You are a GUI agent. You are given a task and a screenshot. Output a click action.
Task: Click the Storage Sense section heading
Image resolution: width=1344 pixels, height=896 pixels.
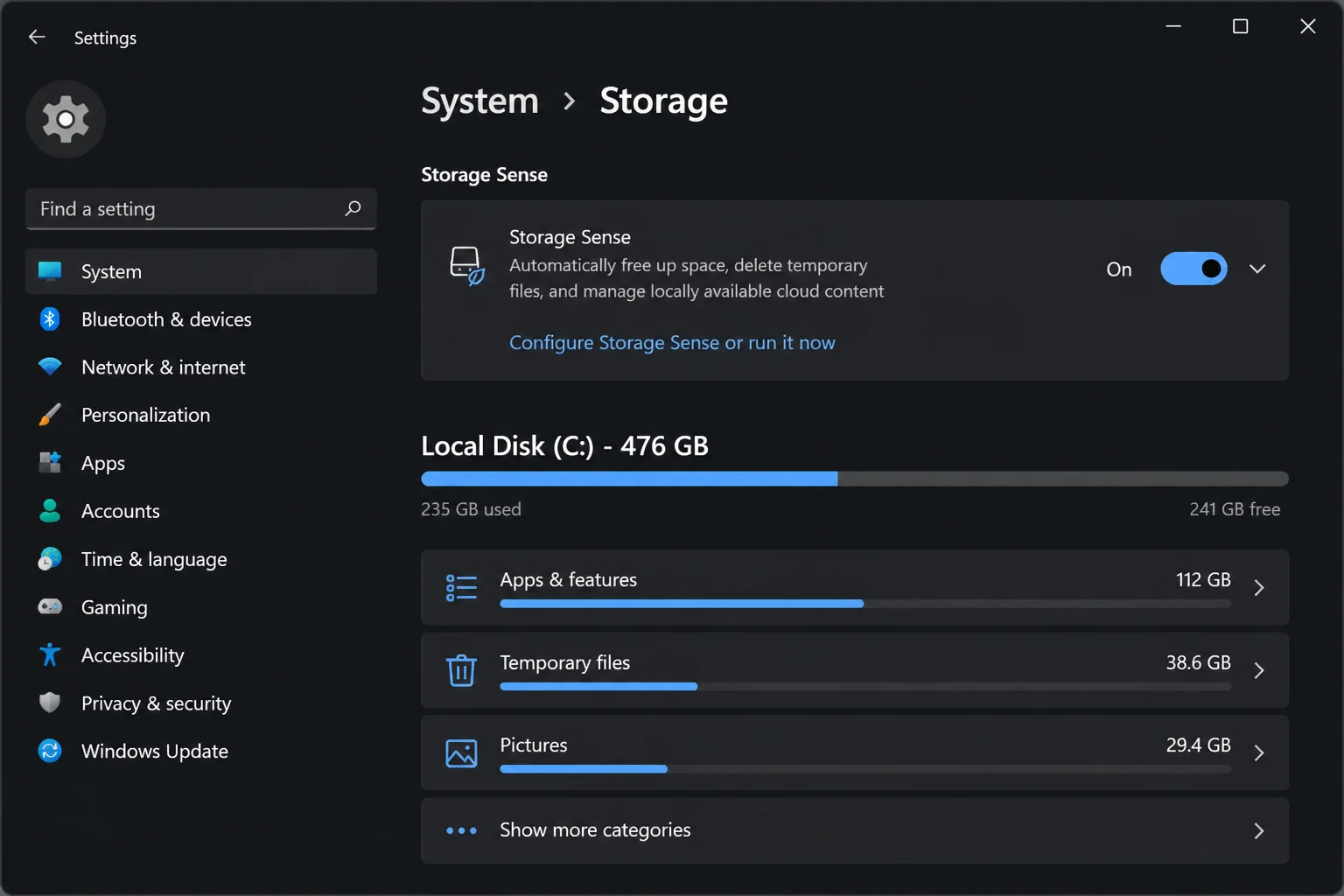click(484, 174)
